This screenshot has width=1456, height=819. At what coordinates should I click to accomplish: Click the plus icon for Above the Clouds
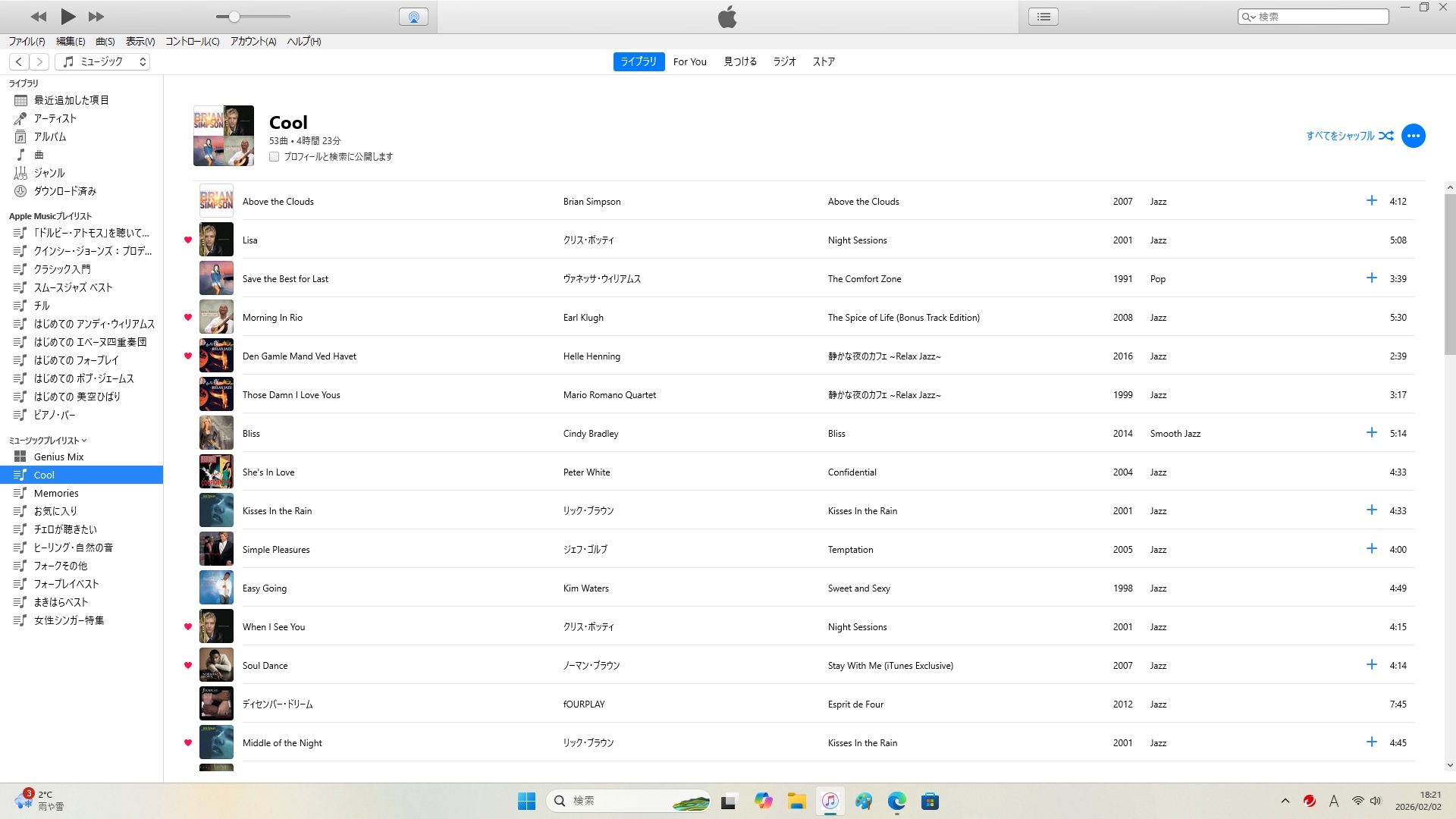tap(1371, 201)
